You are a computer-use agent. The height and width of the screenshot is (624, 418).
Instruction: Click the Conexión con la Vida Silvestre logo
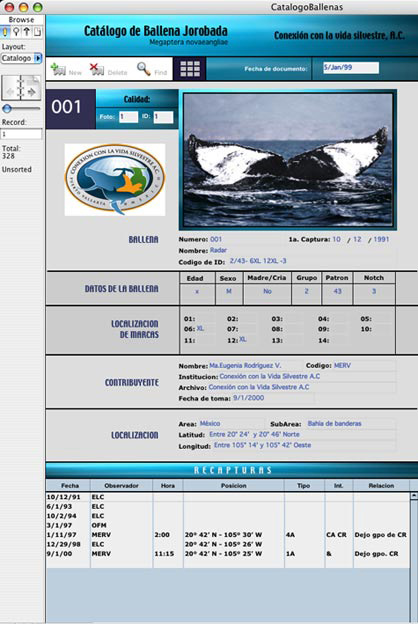click(x=115, y=179)
